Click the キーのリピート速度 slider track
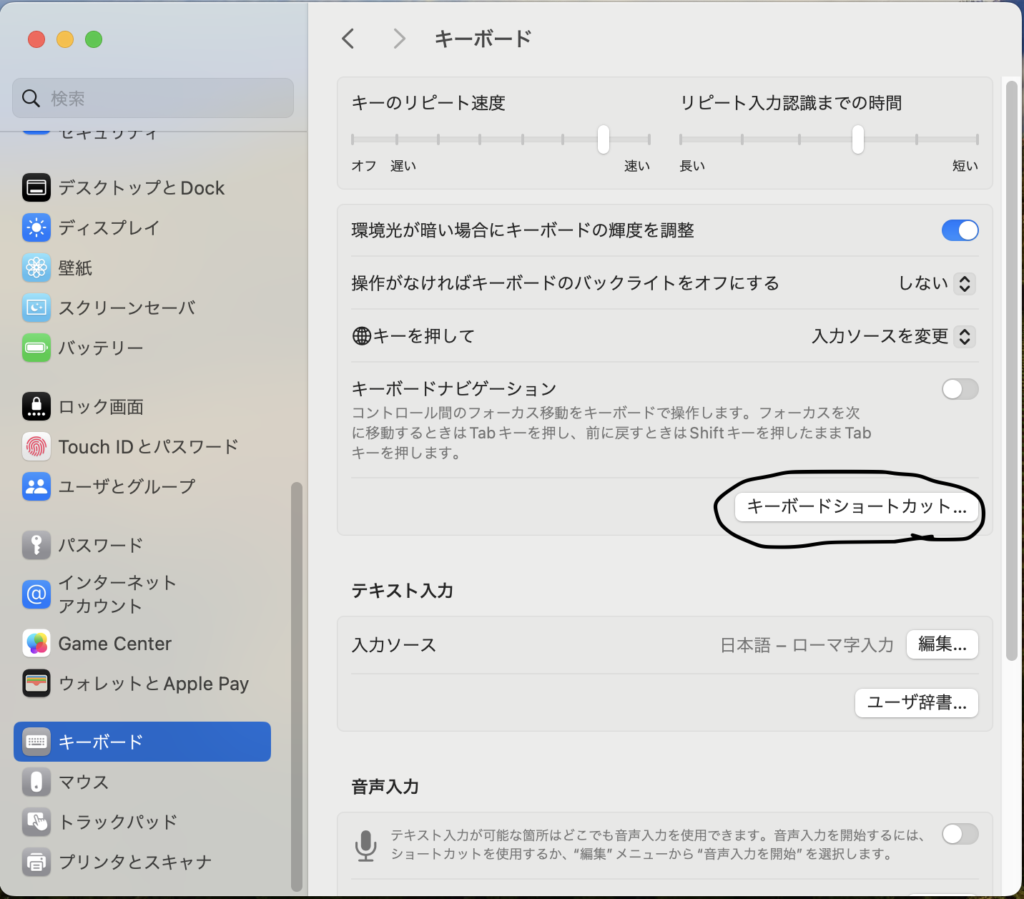Screen dimensions: 1024x899 point(500,139)
